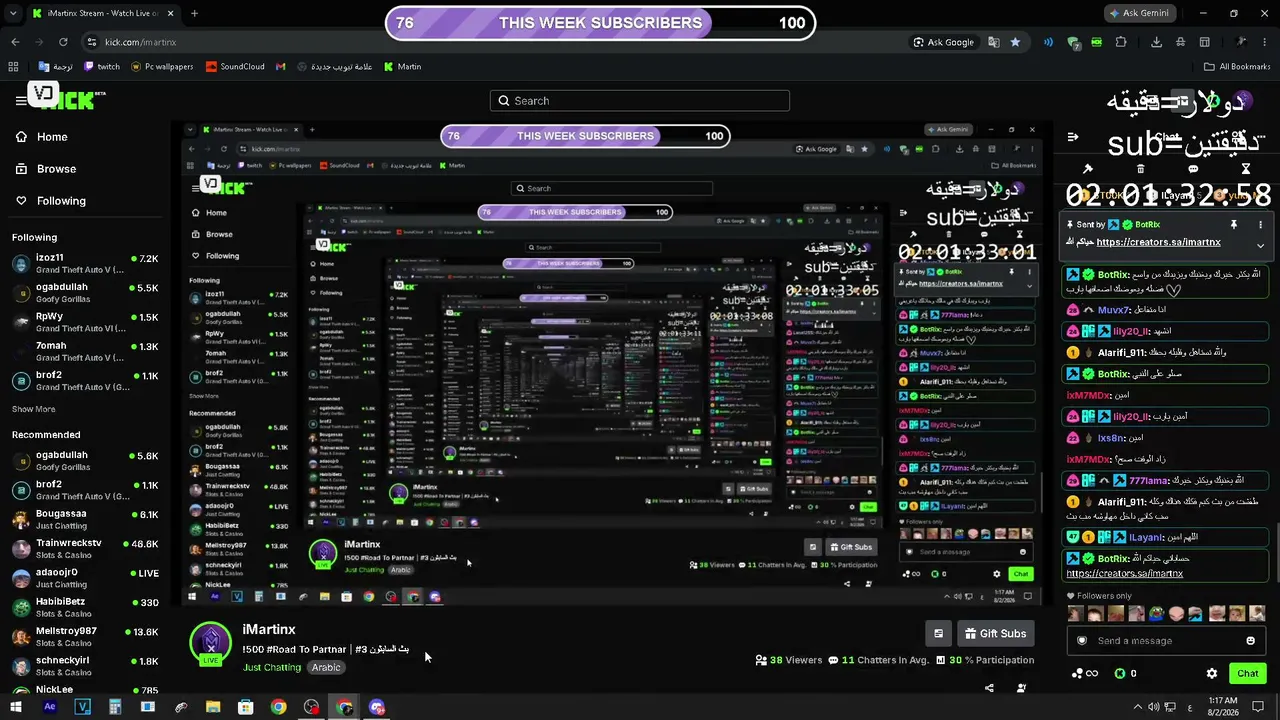Click the Gift Subs button
This screenshot has height=720, width=1280.
[x=996, y=633]
